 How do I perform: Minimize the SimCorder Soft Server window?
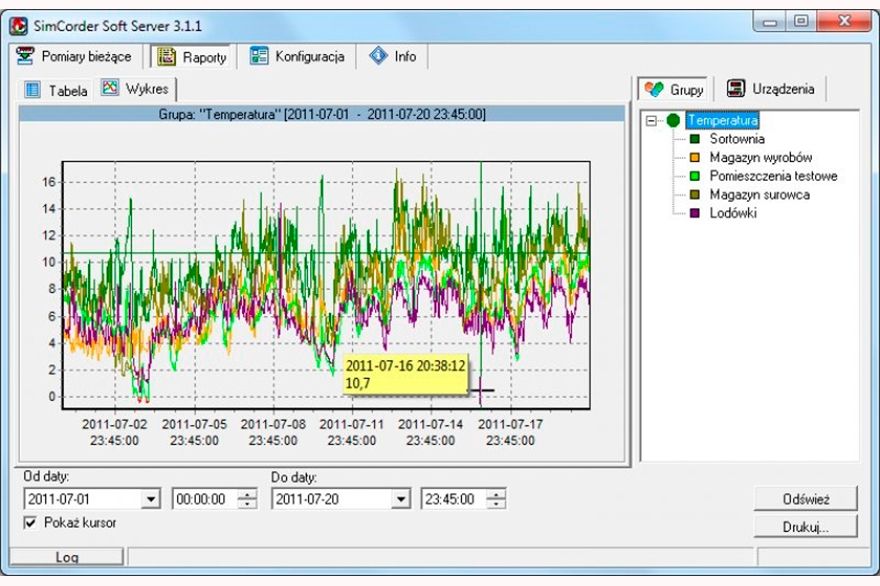click(770, 22)
